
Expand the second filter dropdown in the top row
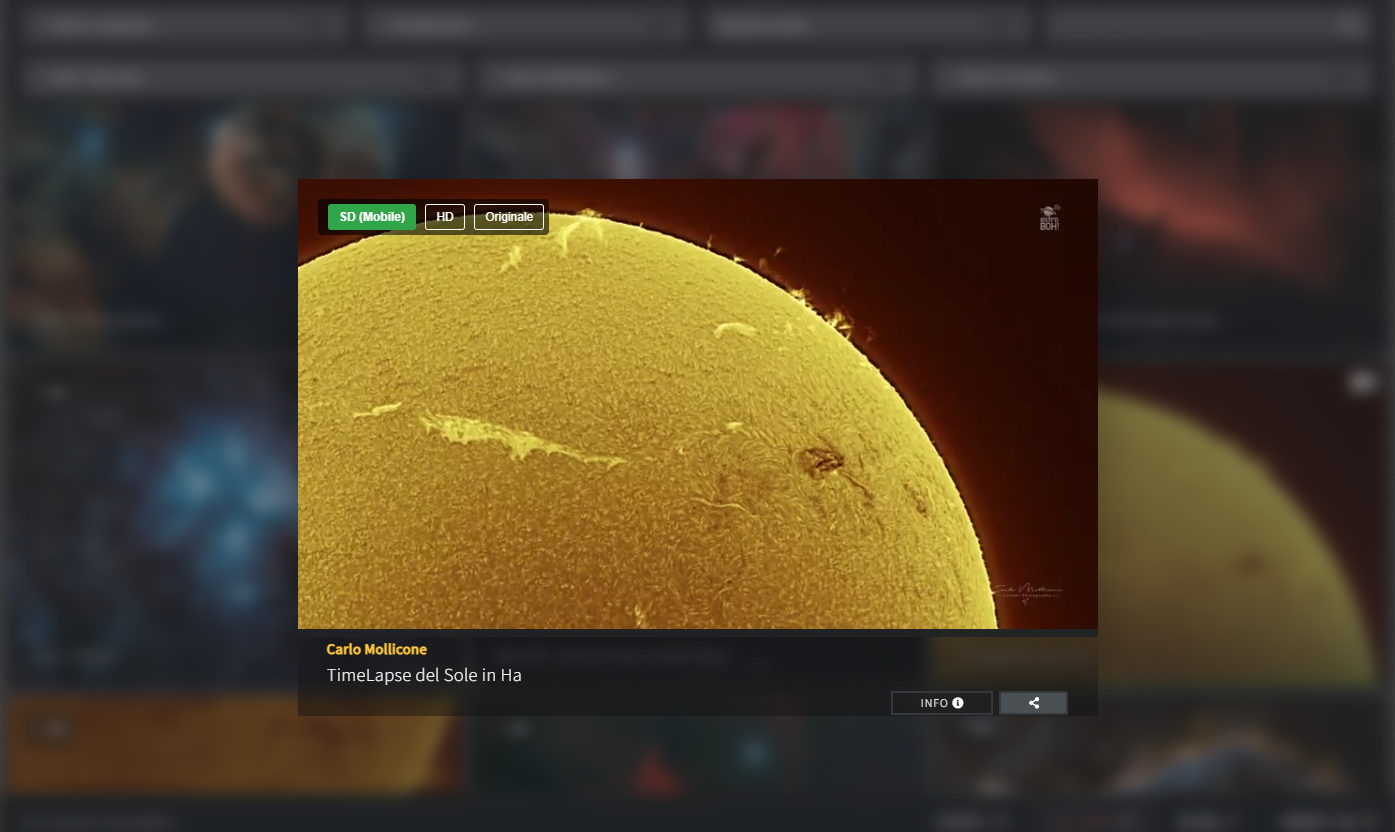coord(526,26)
